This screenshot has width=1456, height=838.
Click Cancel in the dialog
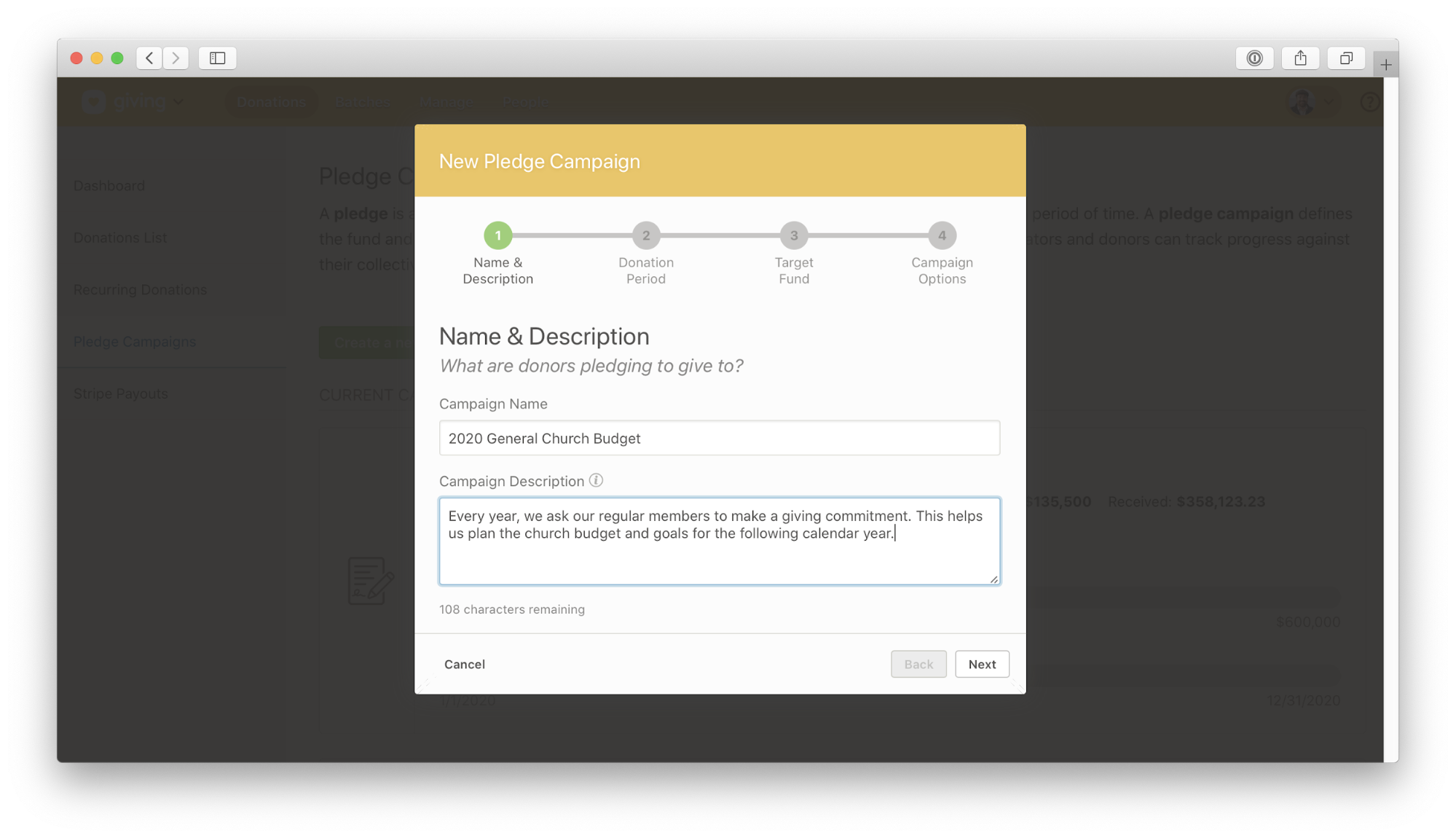point(465,664)
